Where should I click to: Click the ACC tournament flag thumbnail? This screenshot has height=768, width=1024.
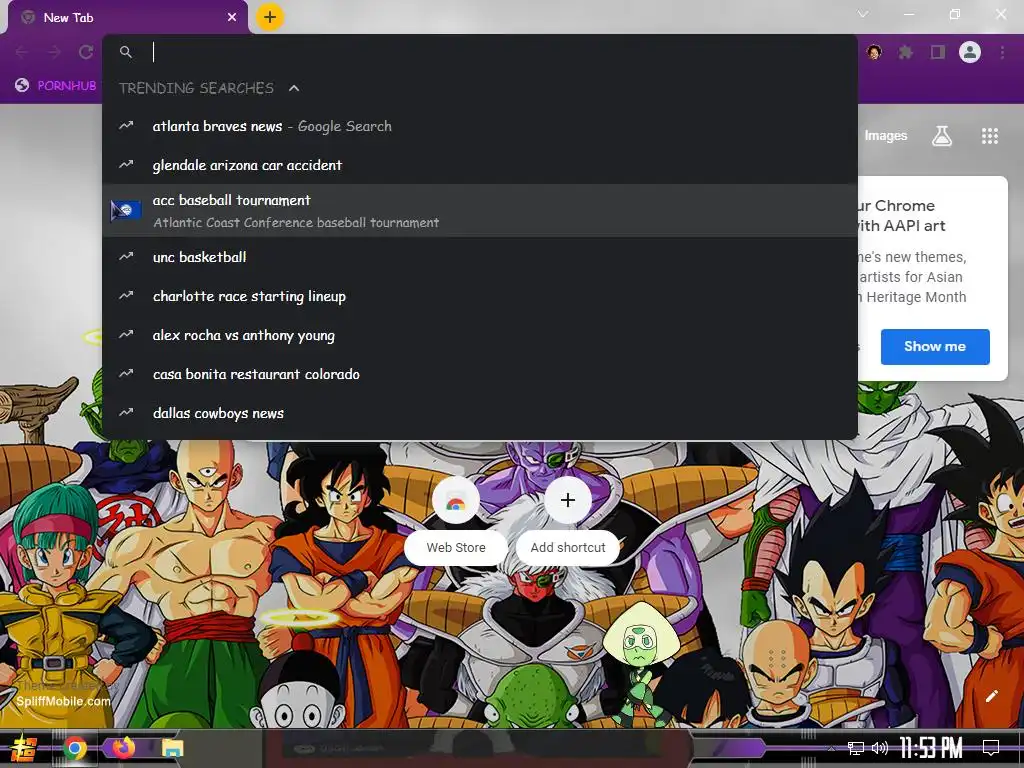126,210
